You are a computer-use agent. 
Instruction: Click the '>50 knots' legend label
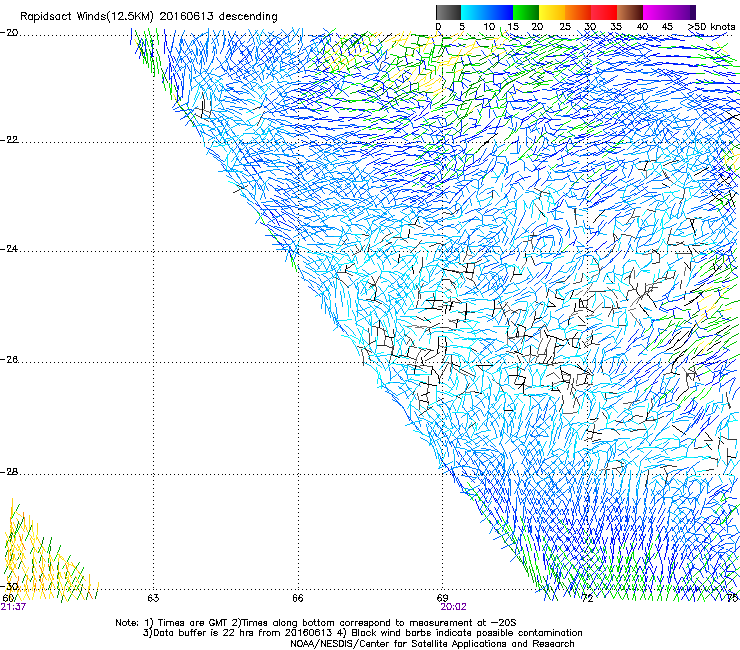tap(711, 26)
